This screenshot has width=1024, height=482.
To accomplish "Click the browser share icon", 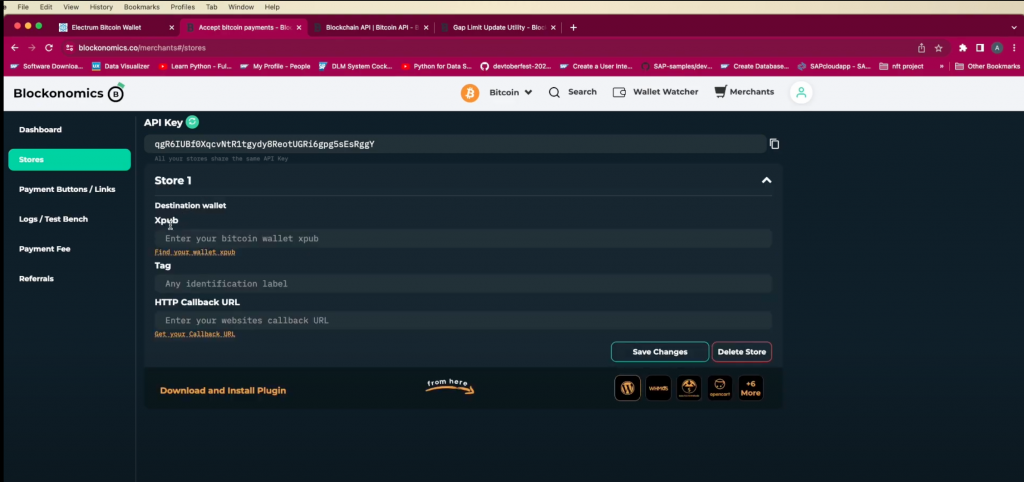I will [x=921, y=48].
